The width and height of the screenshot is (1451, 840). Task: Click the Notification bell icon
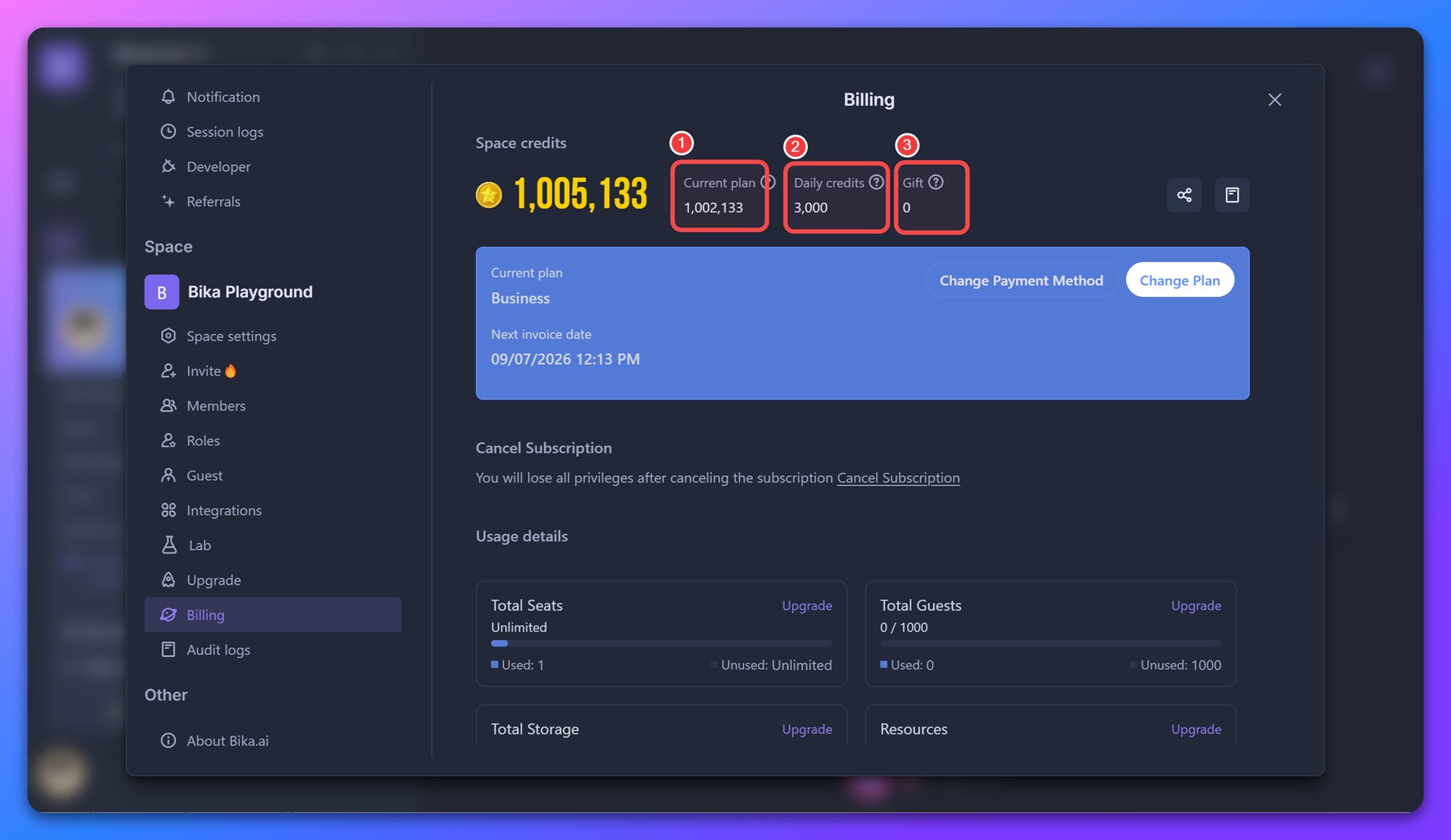click(169, 97)
